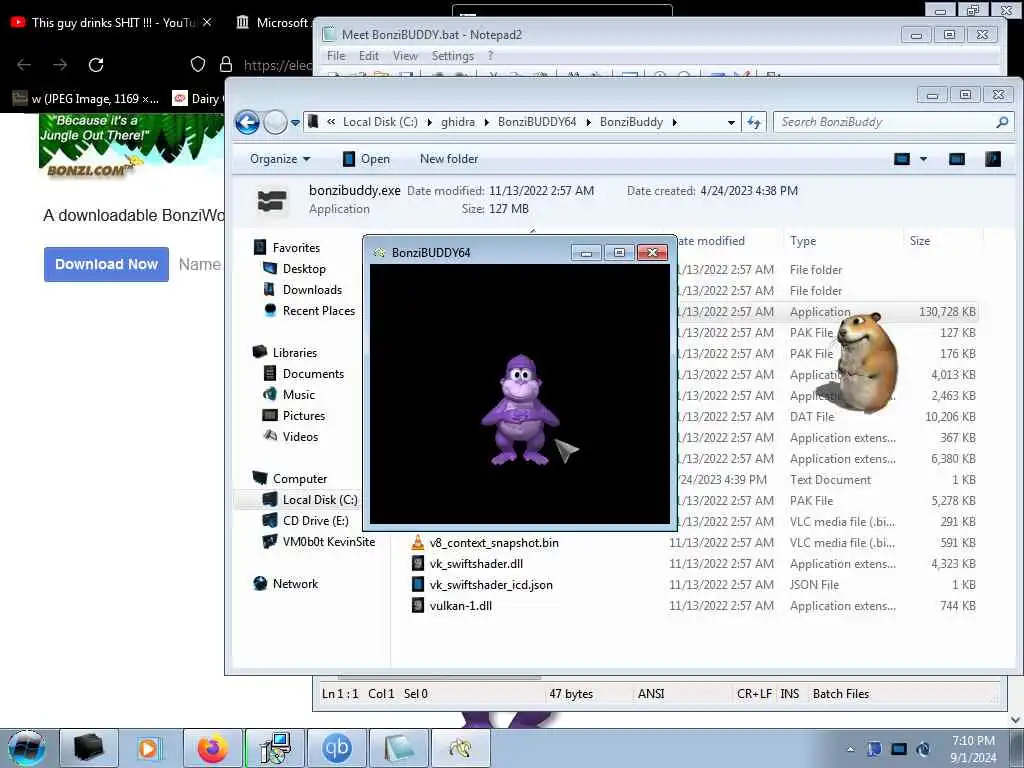Open media player icon on taskbar
Image resolution: width=1024 pixels, height=768 pixels.
point(150,748)
